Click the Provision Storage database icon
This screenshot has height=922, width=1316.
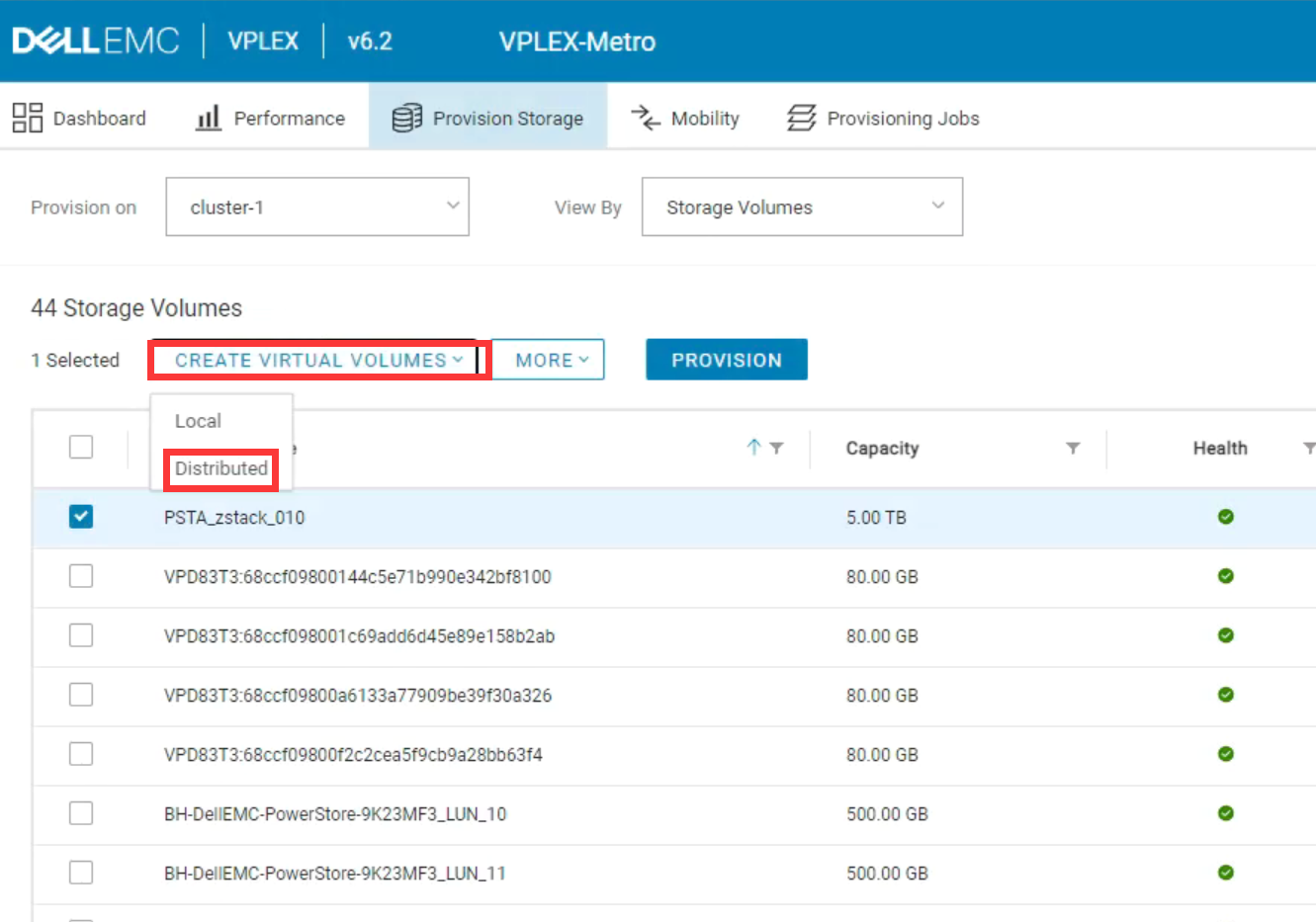click(x=406, y=118)
